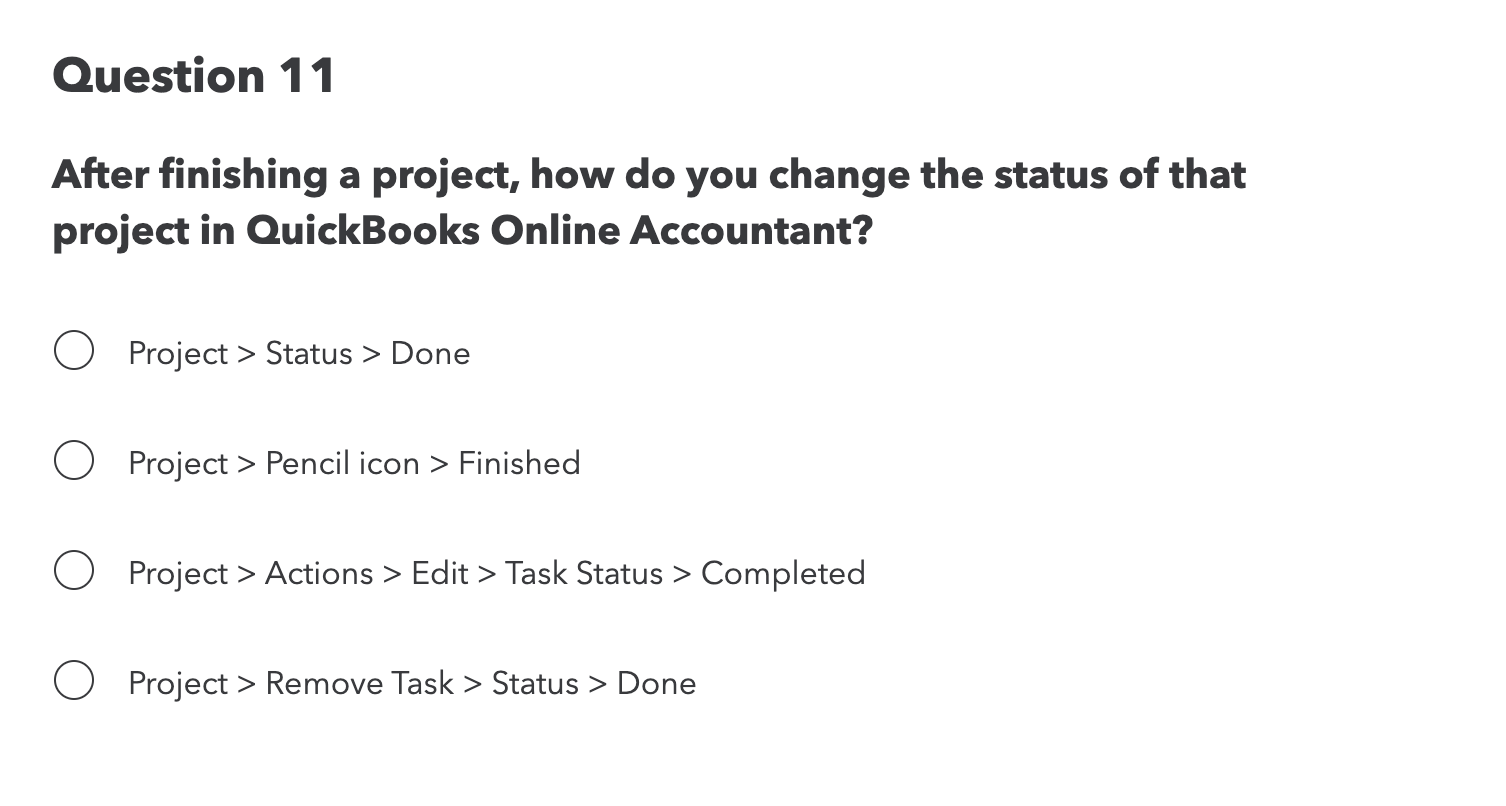This screenshot has height=806, width=1506.
Task: Click the question prompt text about changing project status
Action: tap(650, 200)
